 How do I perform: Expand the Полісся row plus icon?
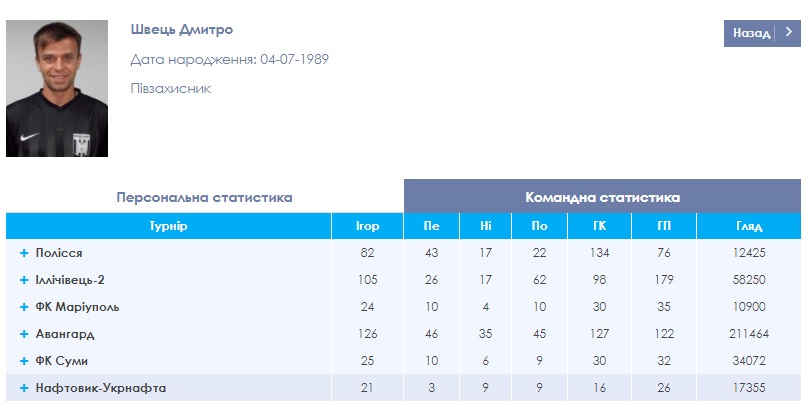click(24, 253)
